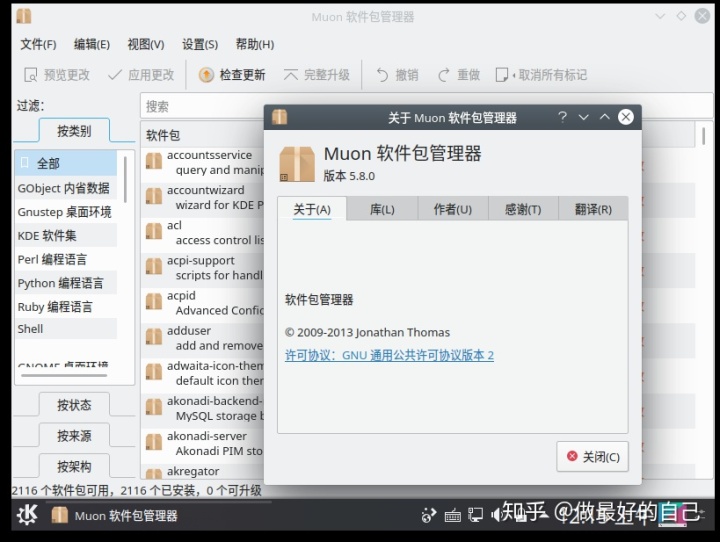Screen dimensions: 720x542
Task: Click the help question mark in About dialog title bar
Action: click(x=562, y=117)
